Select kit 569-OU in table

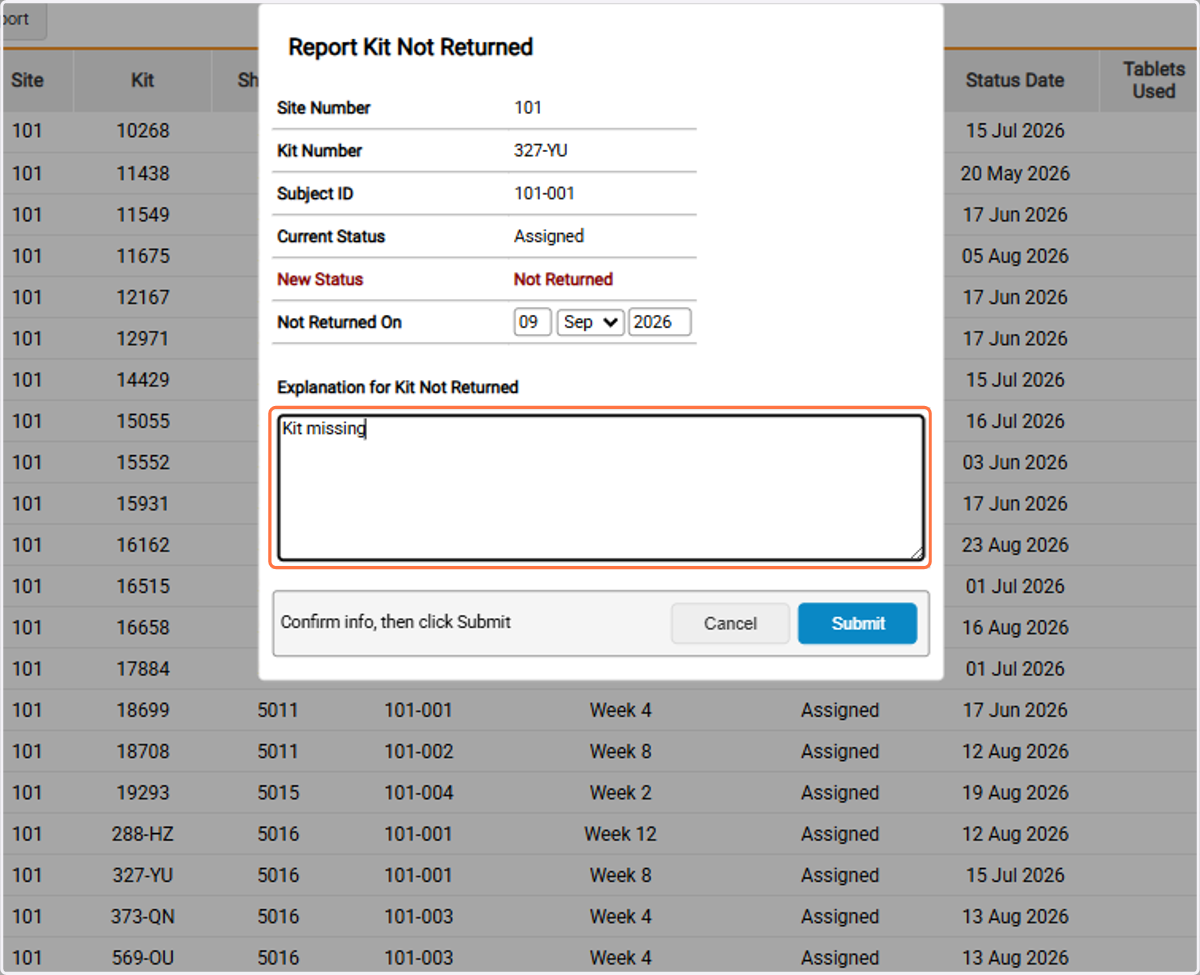coord(143,957)
